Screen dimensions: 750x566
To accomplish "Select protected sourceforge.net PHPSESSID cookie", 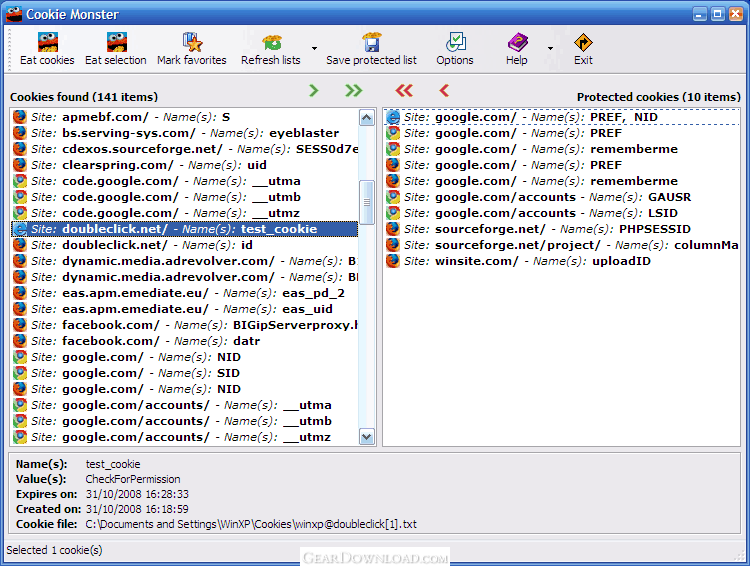I will [x=562, y=229].
